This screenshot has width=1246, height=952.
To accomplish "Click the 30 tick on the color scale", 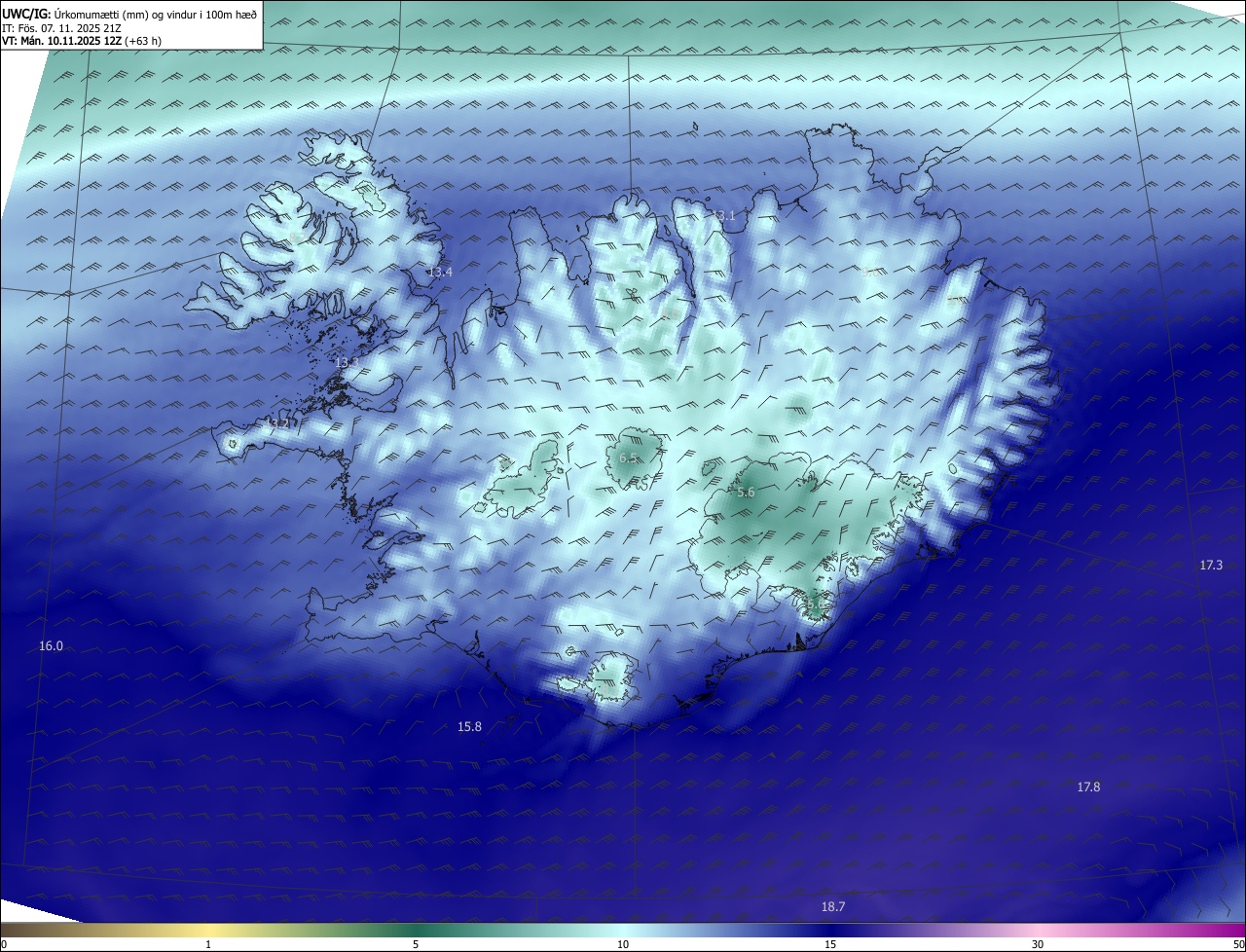I will [x=1038, y=944].
